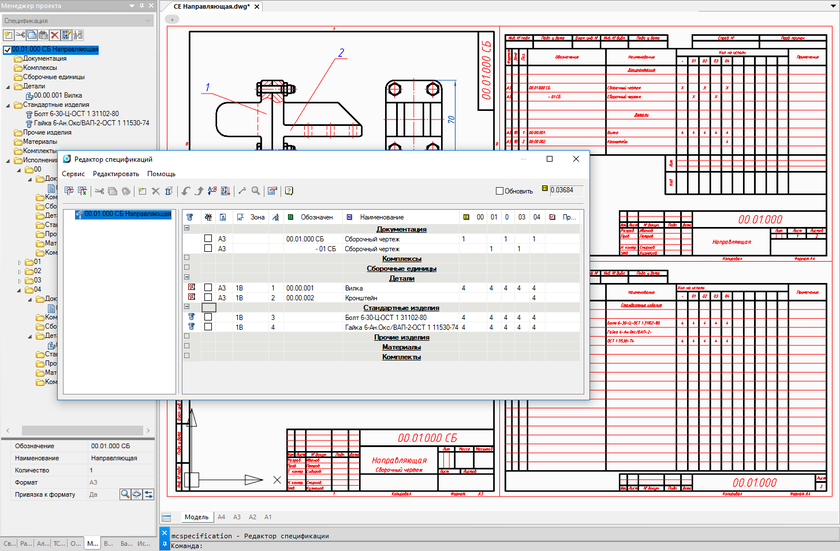The image size is (840, 551).
Task: Click the scissors cut icon in the specification editor toolbar
Action: tap(99, 190)
